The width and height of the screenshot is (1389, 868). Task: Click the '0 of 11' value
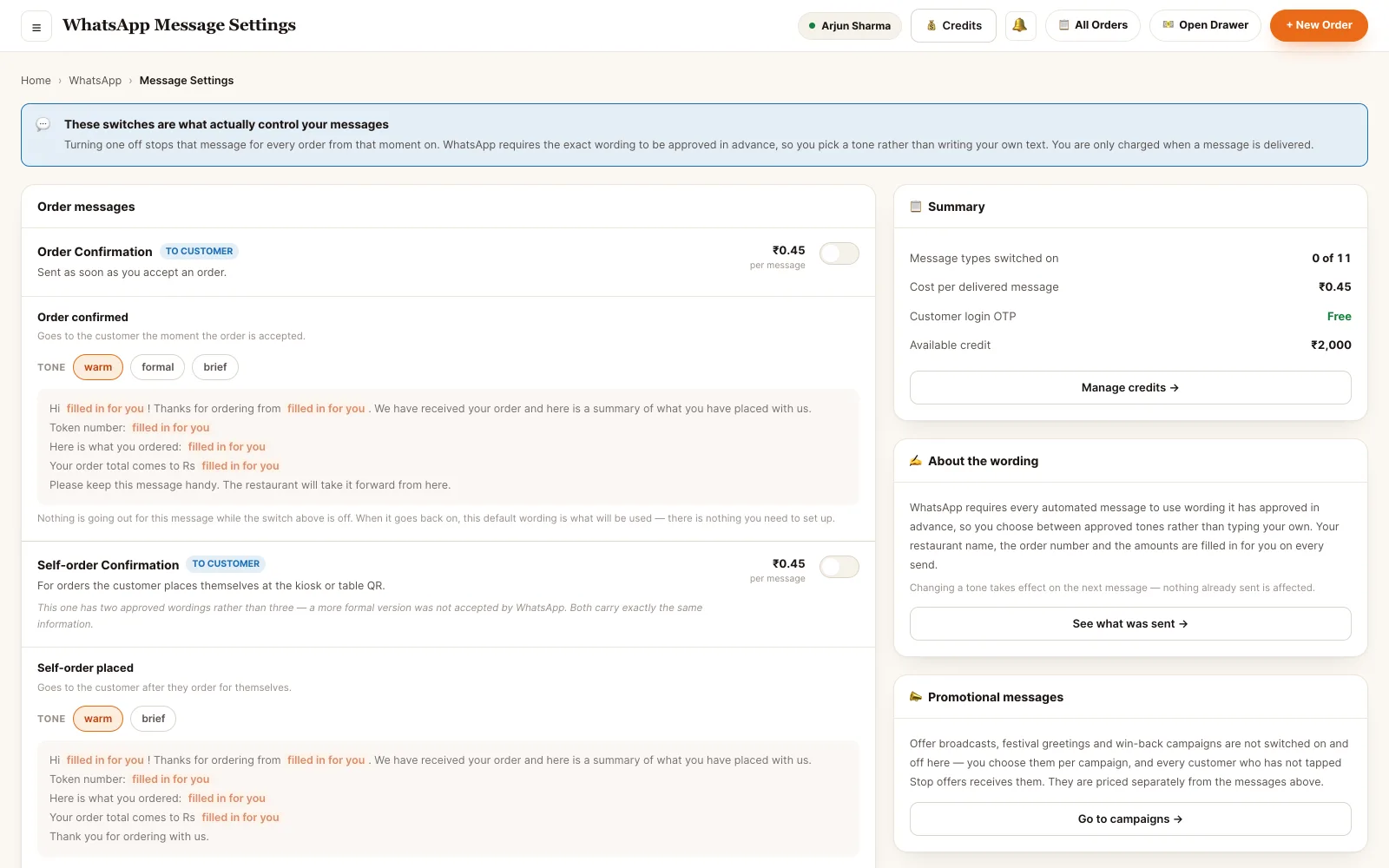coord(1332,259)
